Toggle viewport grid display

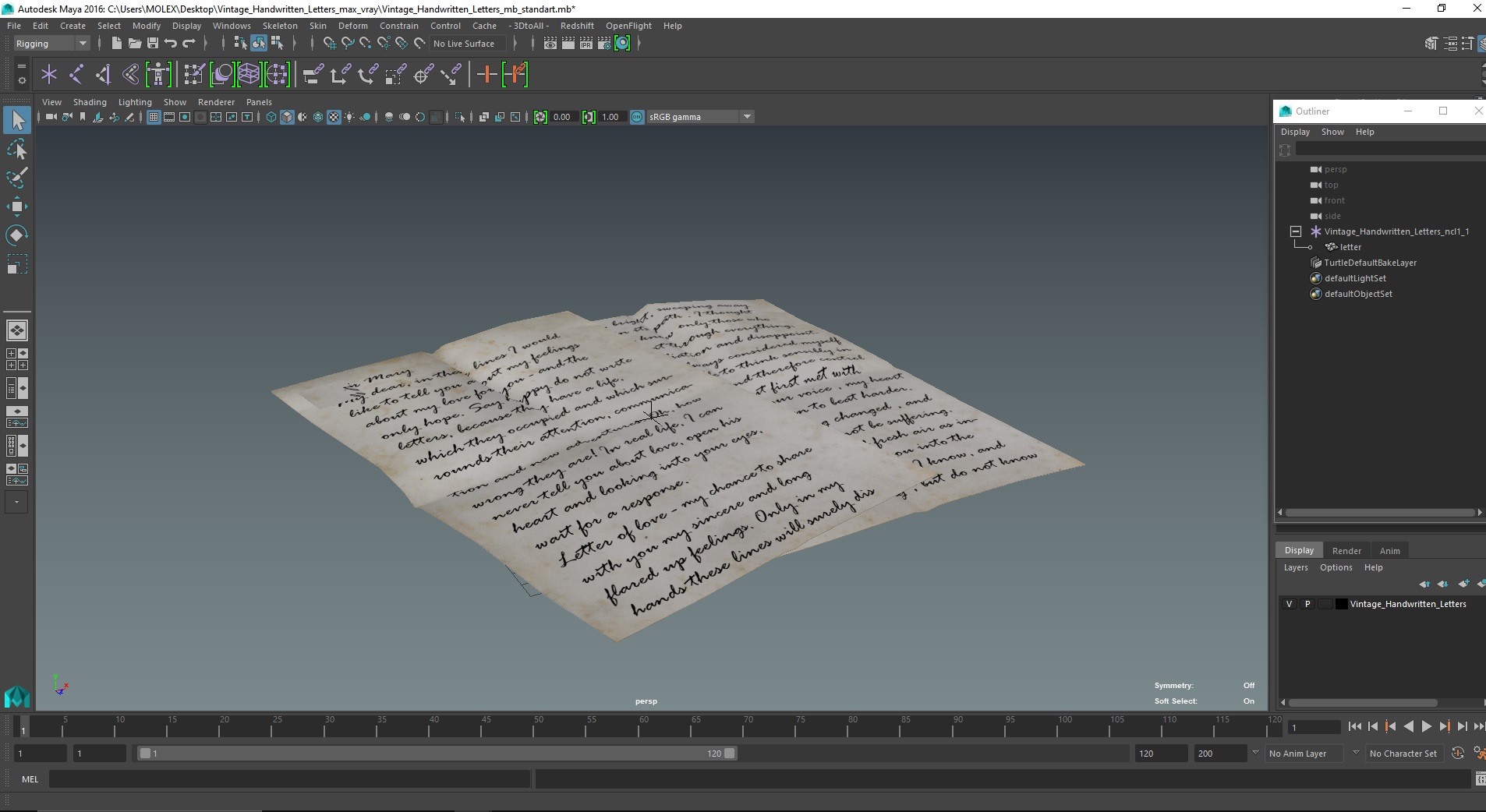click(154, 117)
